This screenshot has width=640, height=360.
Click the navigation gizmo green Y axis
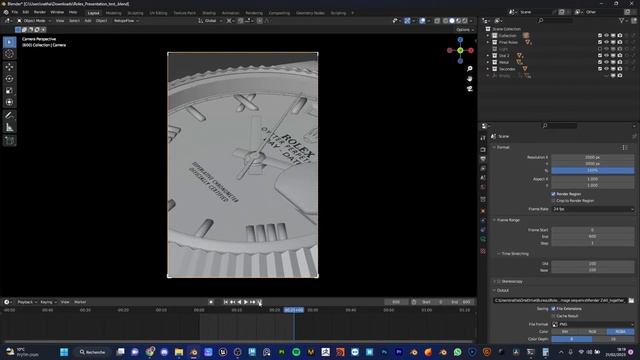coord(460,51)
